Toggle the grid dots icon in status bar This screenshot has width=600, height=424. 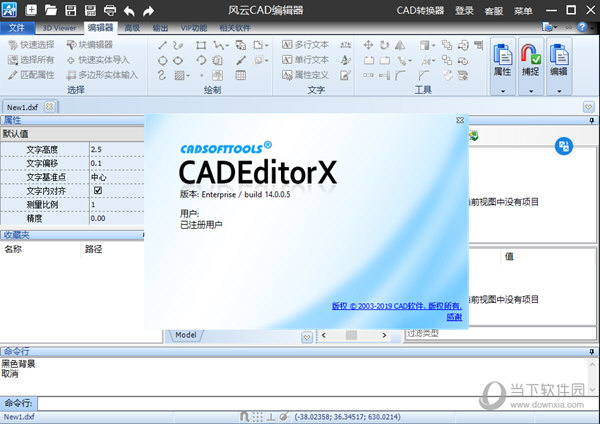pyautogui.click(x=258, y=416)
